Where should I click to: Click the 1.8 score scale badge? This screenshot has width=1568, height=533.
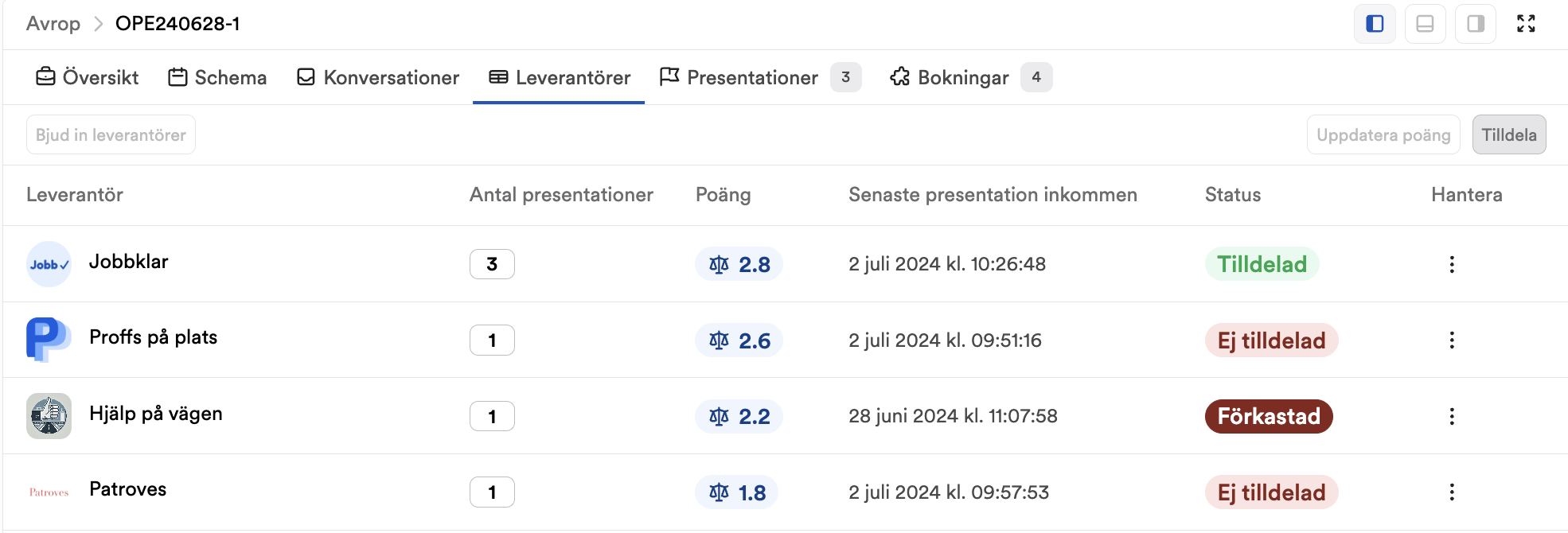(x=736, y=492)
